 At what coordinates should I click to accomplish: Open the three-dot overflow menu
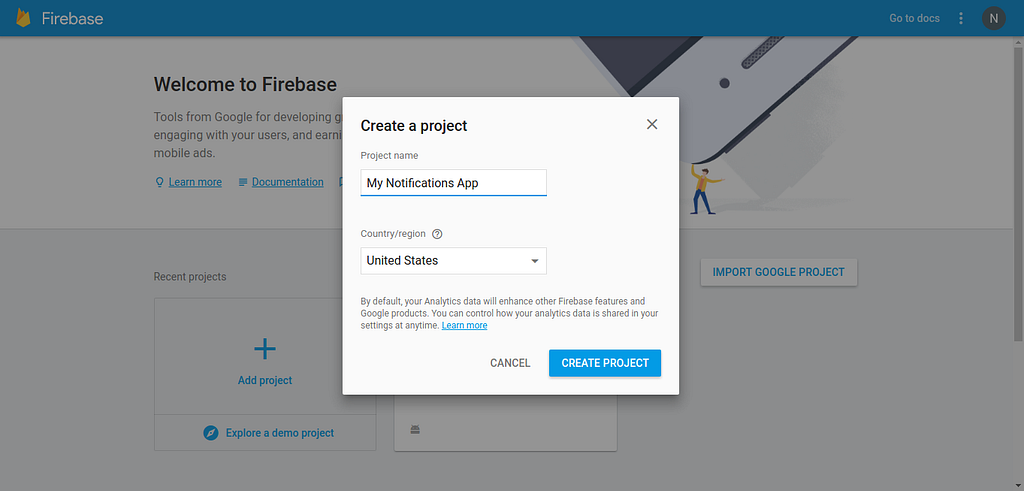(x=961, y=18)
